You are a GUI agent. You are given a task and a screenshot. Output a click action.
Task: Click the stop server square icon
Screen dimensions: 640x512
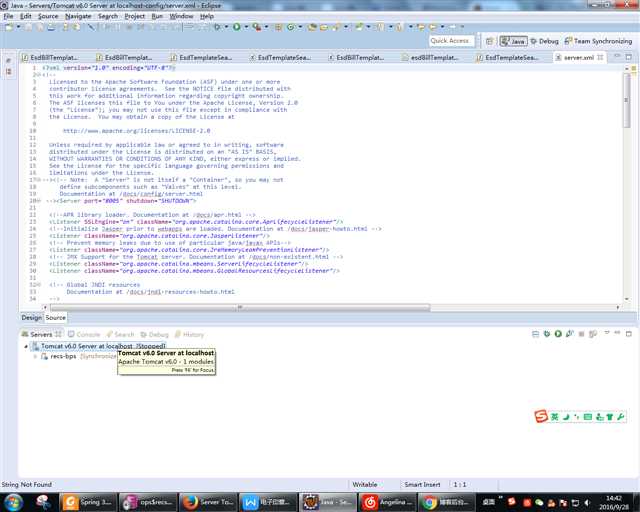[x=581, y=334]
